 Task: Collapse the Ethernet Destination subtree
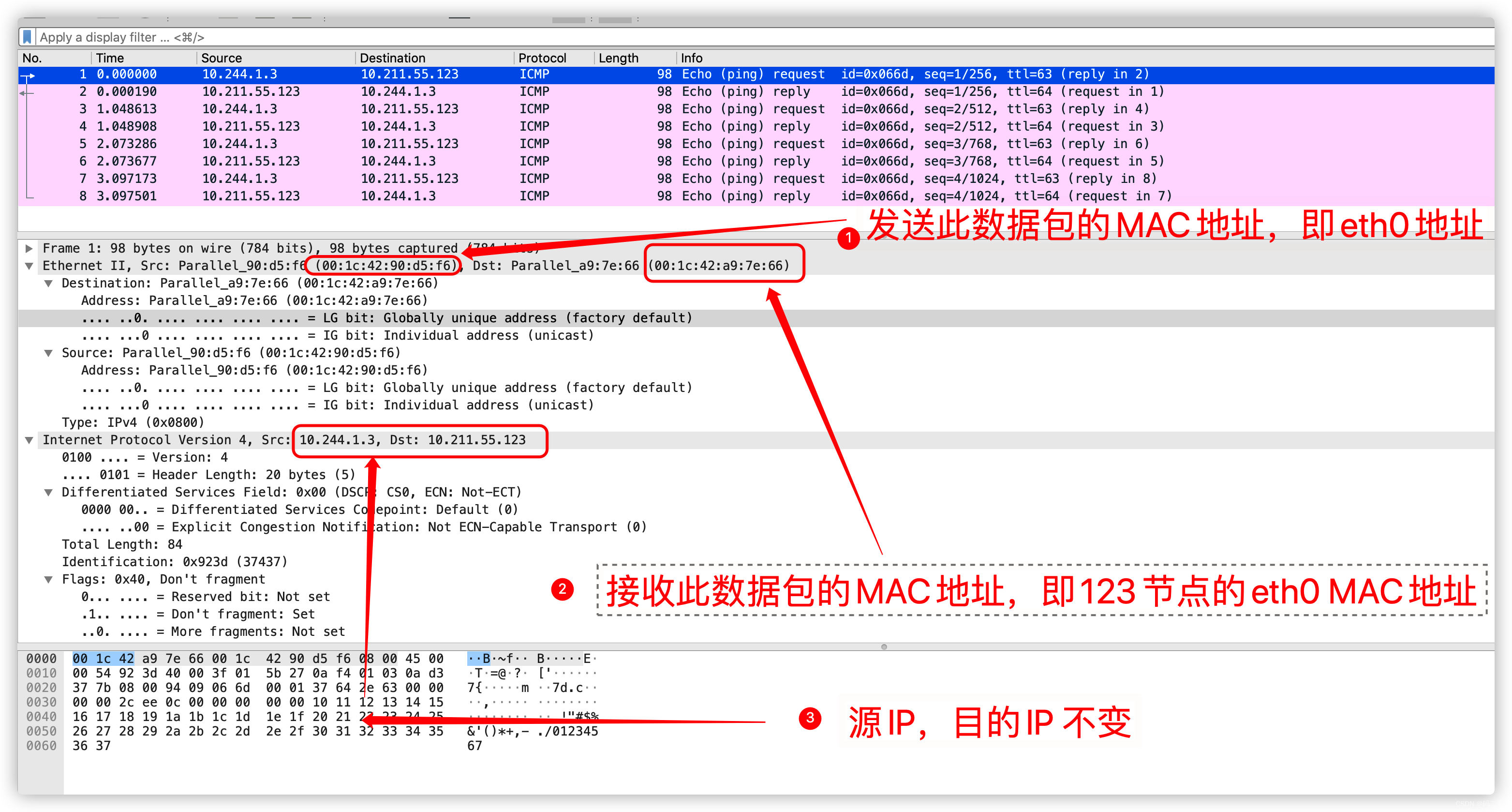(x=48, y=284)
